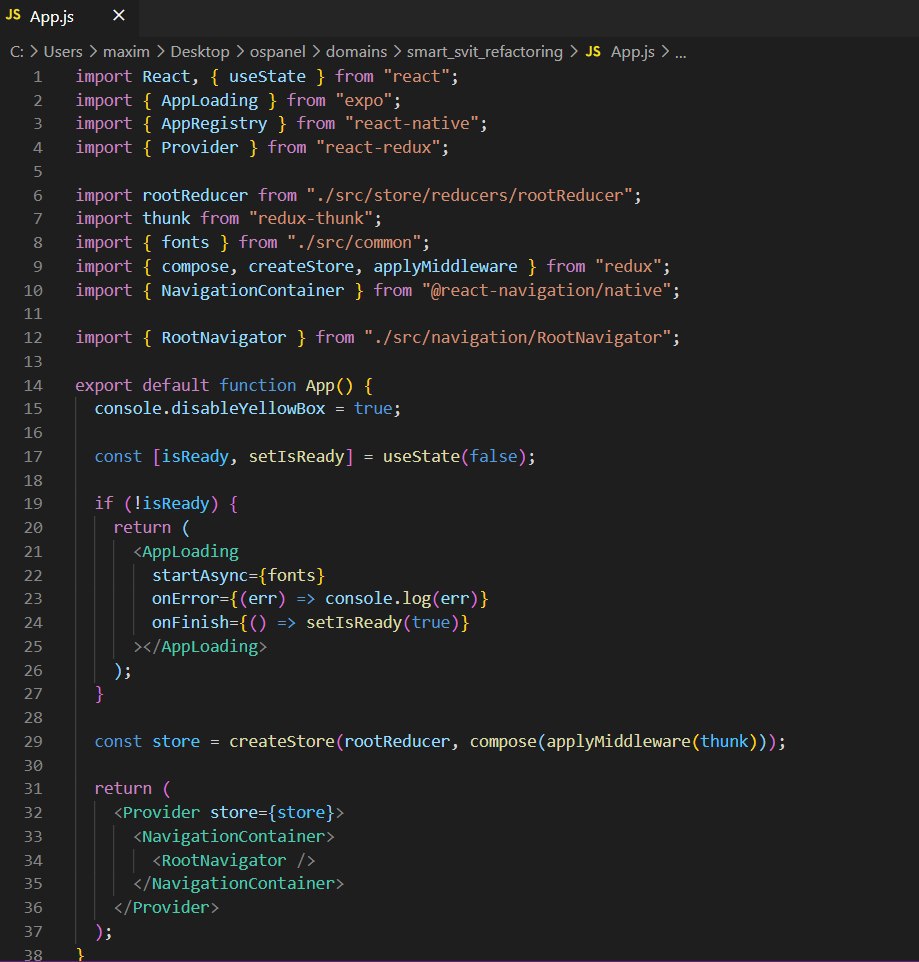Click 'AppRegistry' on line 3
919x962 pixels.
(x=214, y=124)
